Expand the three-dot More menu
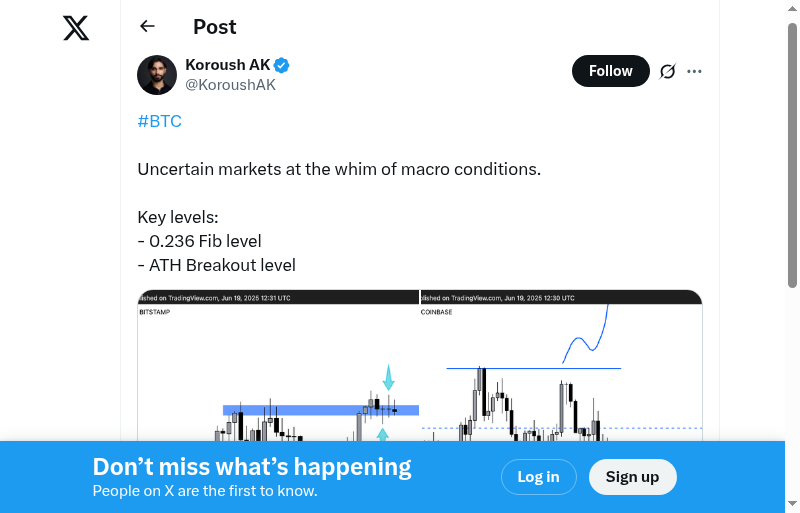800x513 pixels. click(x=695, y=71)
